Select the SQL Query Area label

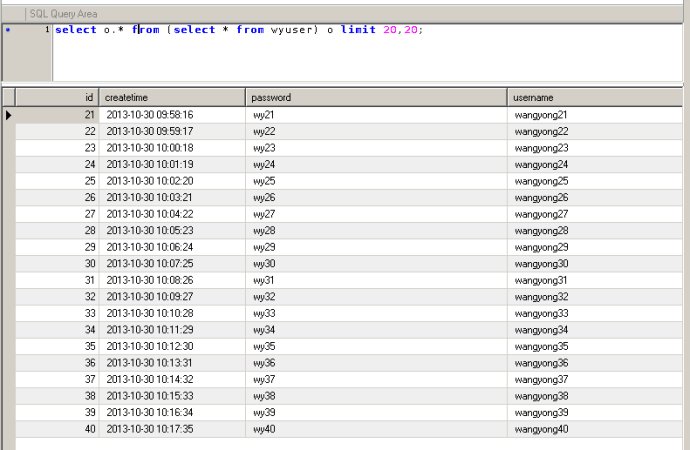tap(65, 12)
